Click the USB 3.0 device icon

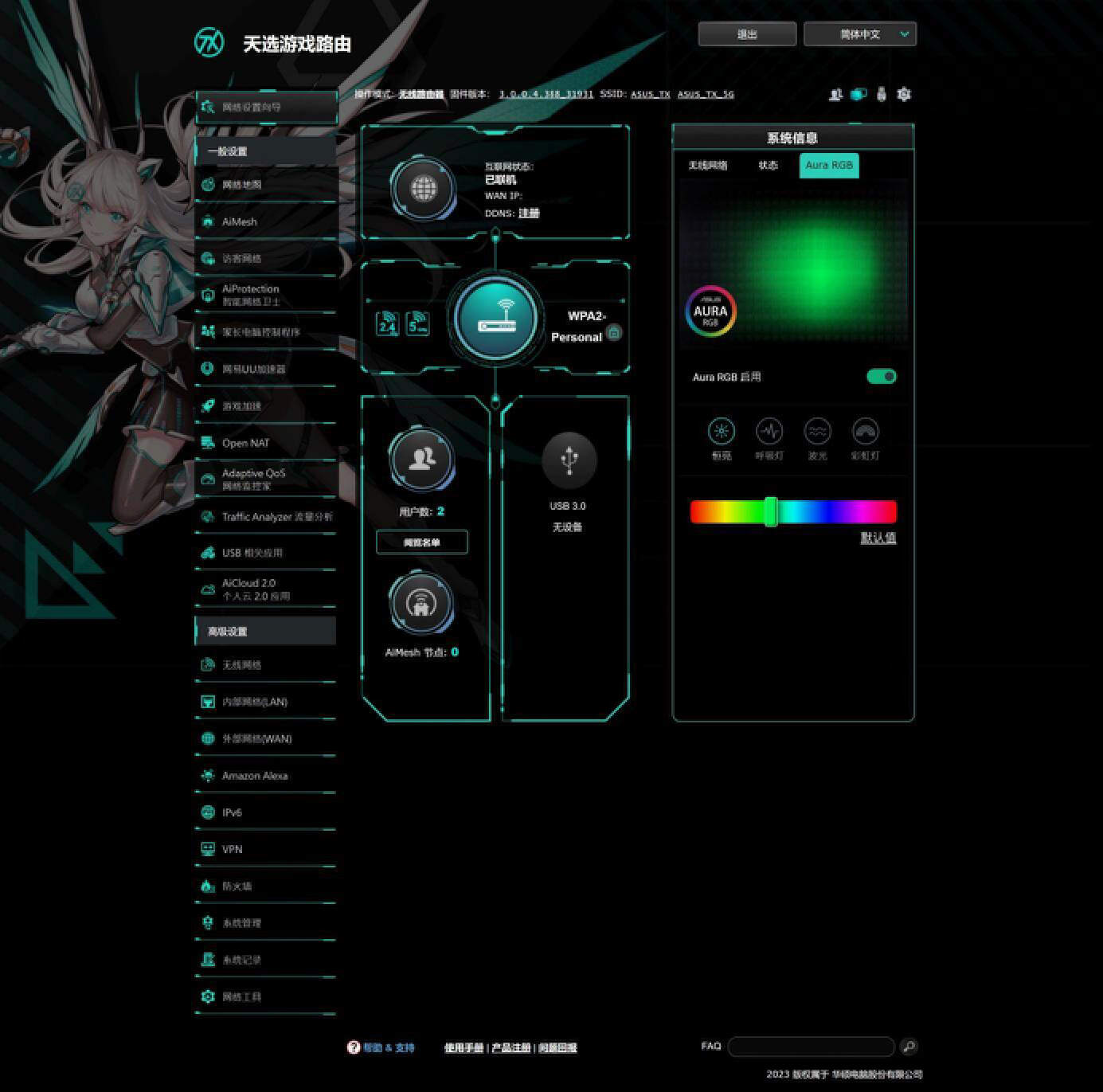569,460
